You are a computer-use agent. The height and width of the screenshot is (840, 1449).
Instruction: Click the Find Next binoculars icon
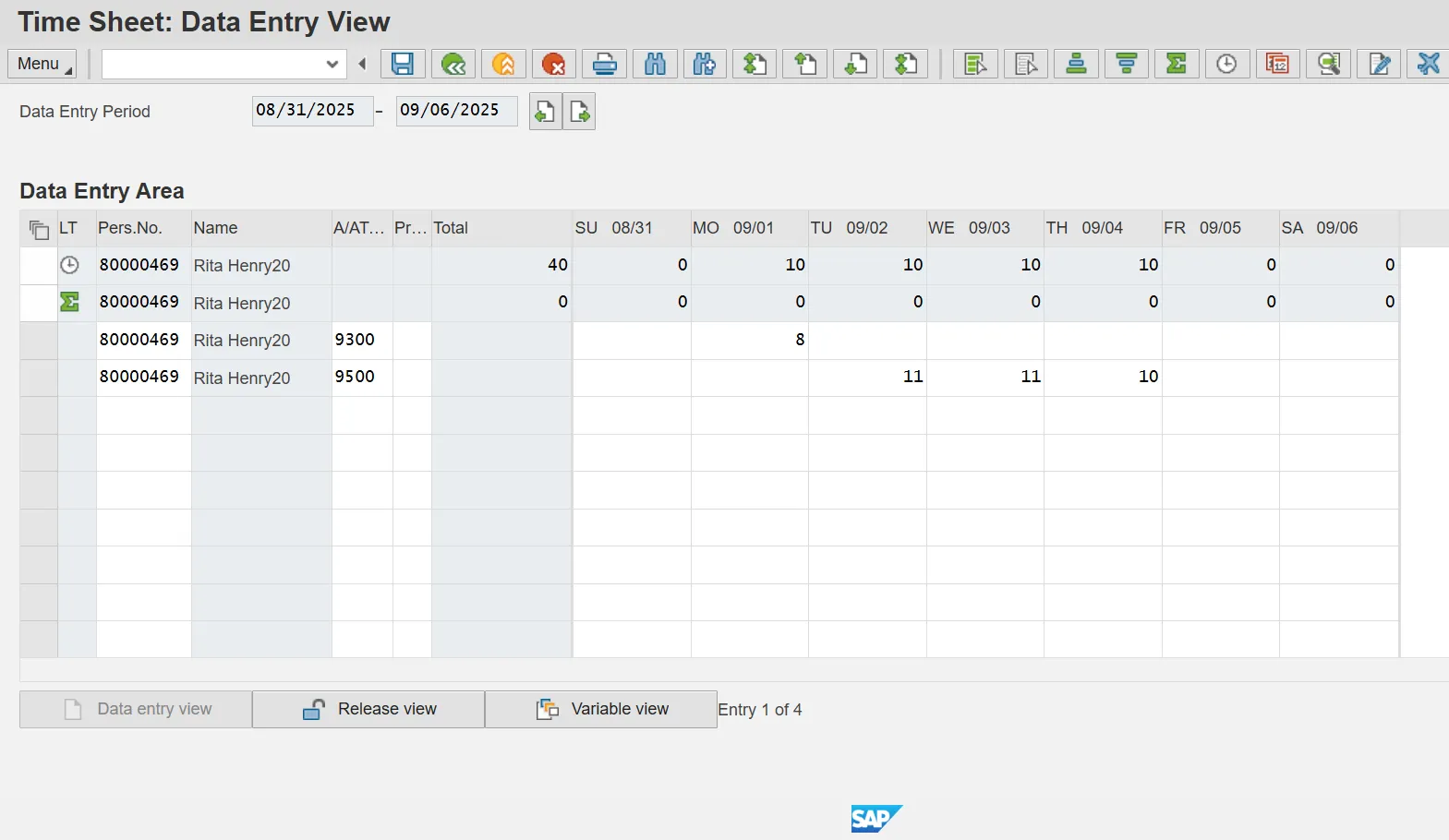click(x=705, y=64)
